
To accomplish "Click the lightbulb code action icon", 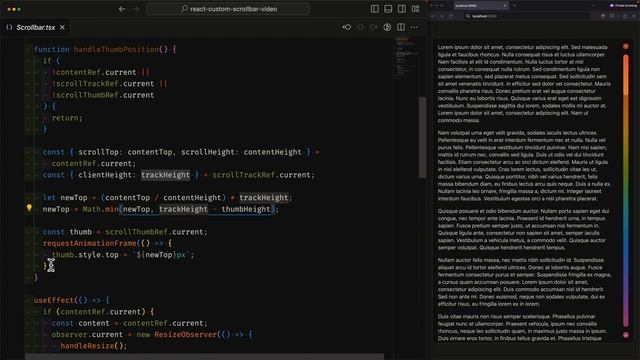I will pos(29,208).
